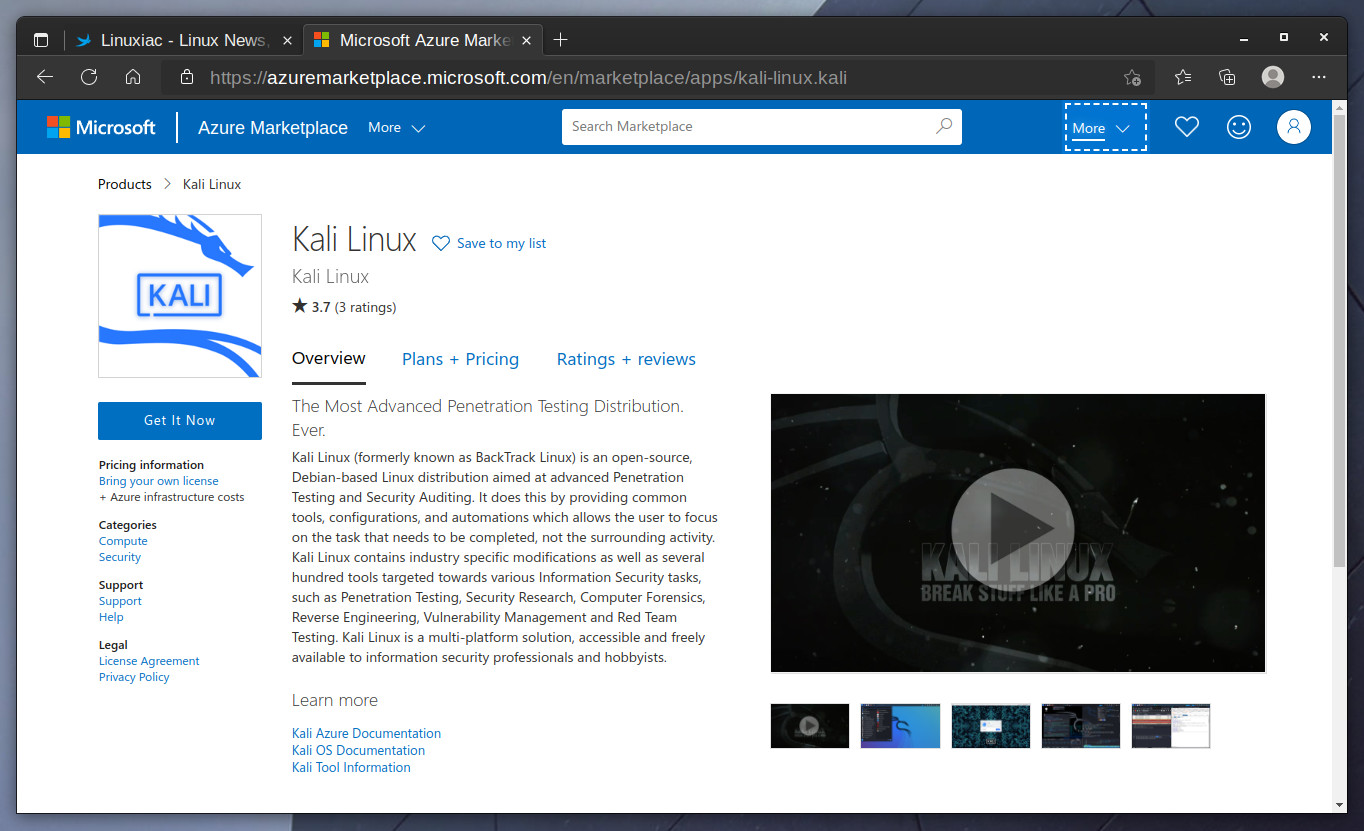
Task: Open Kali Azure Documentation link
Action: pos(366,733)
